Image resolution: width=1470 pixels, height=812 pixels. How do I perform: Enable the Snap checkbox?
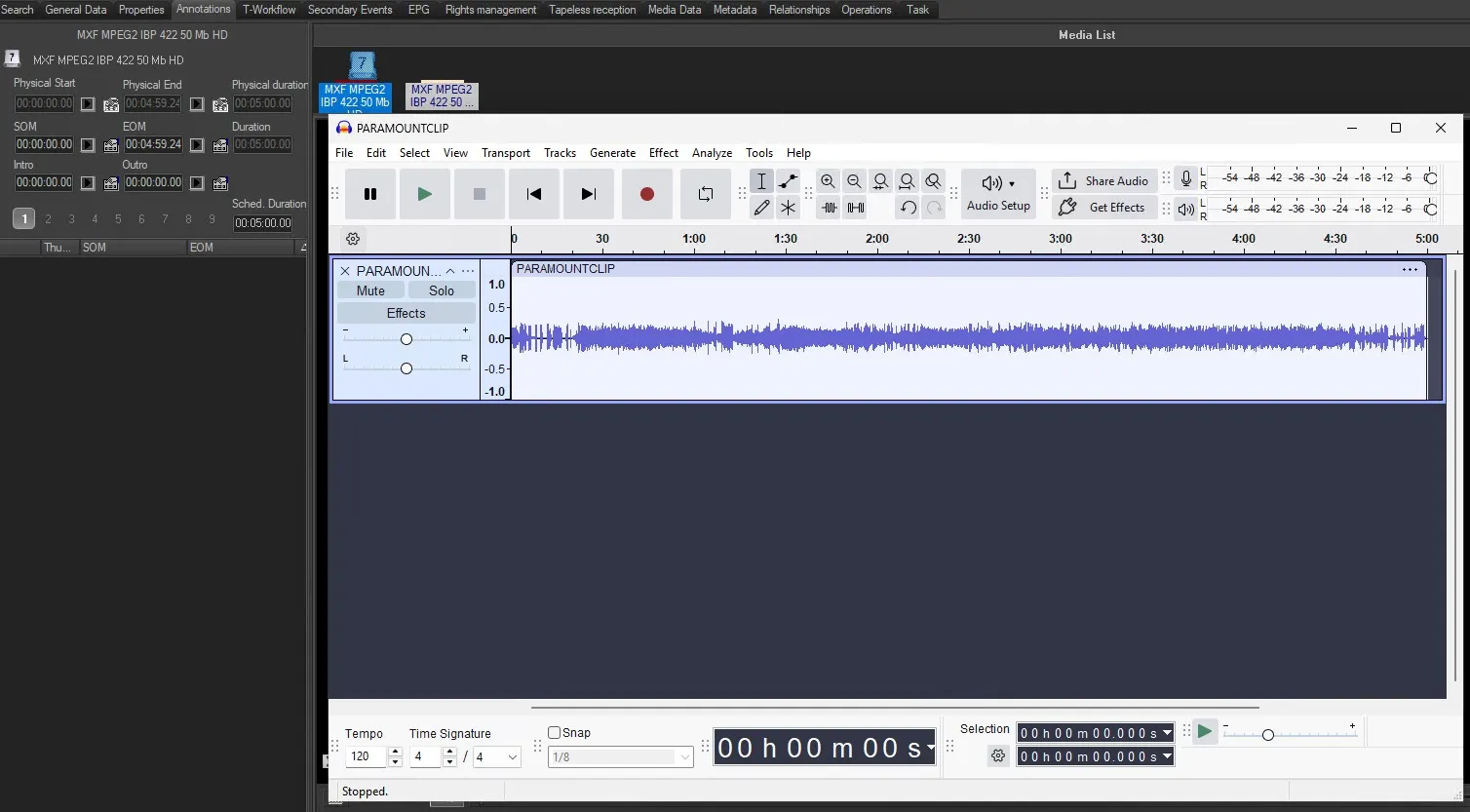[555, 733]
